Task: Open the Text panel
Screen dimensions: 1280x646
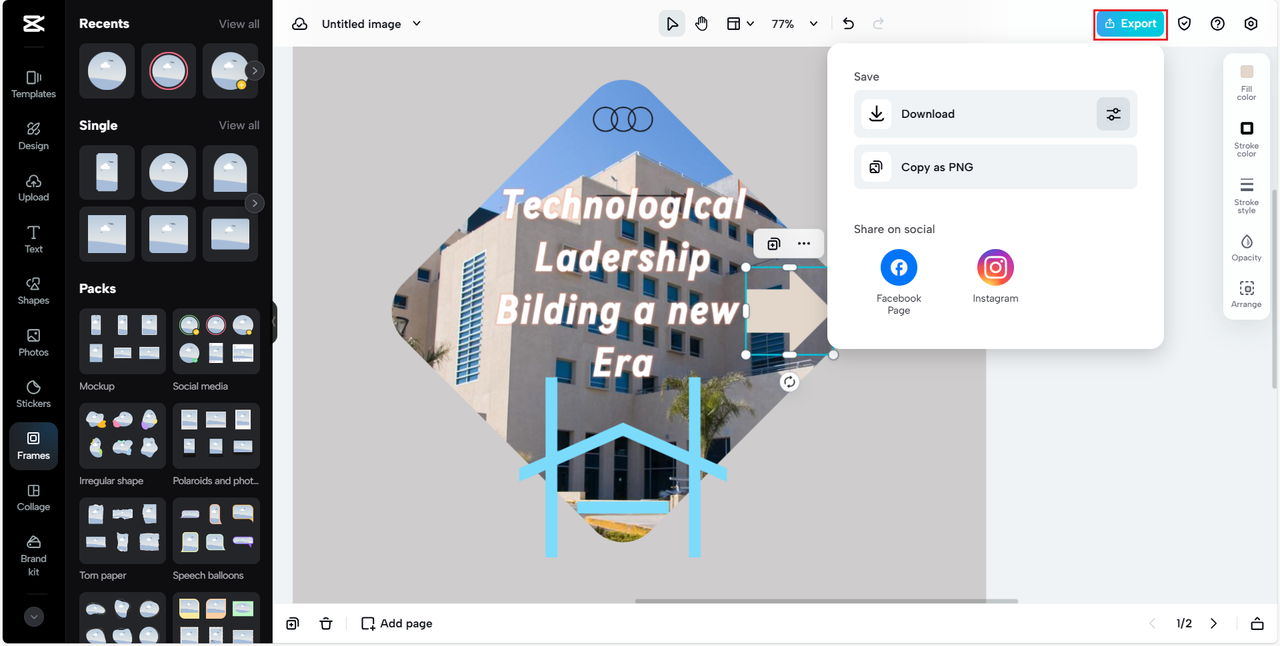Action: coord(33,239)
